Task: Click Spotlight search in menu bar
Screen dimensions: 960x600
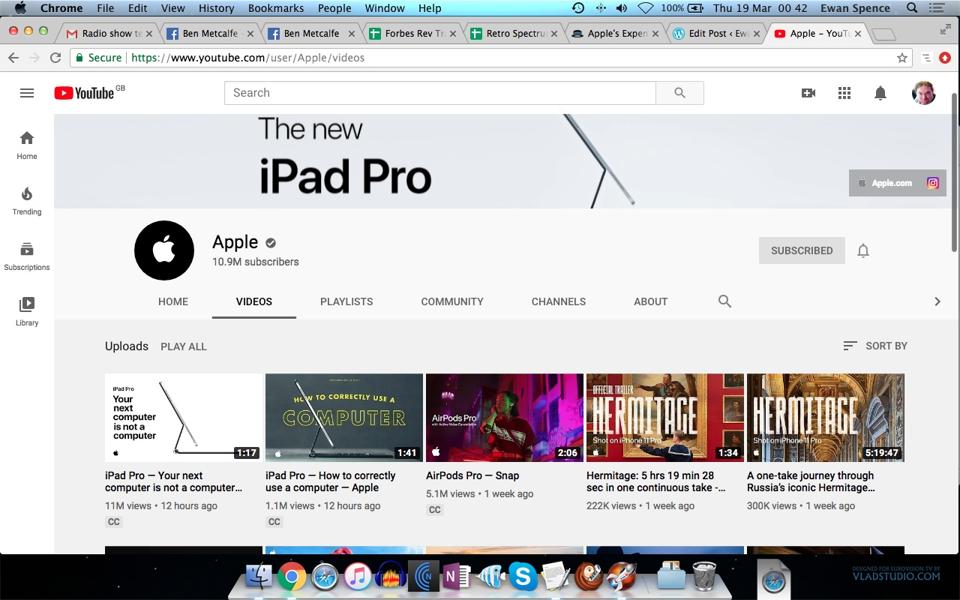Action: [x=912, y=8]
